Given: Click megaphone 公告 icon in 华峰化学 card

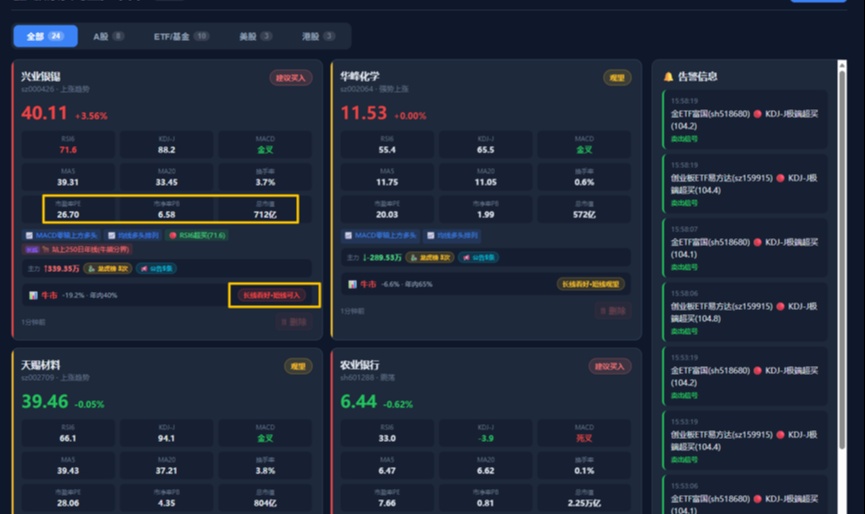Looking at the screenshot, I should point(466,258).
